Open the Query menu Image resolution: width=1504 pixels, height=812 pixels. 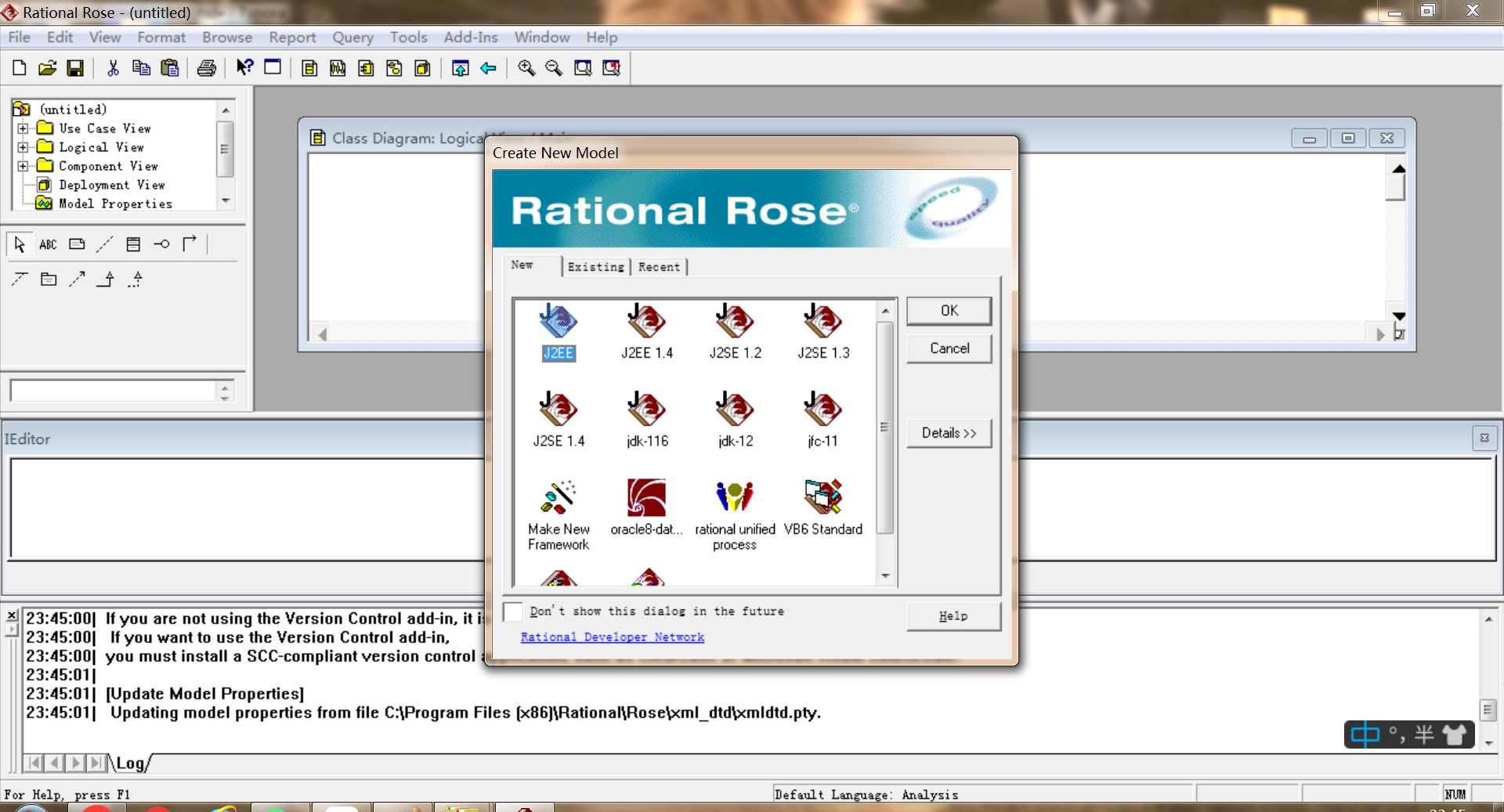point(352,37)
